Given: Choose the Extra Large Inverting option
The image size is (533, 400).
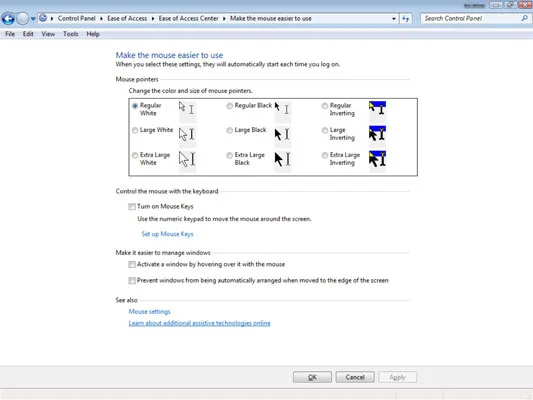Looking at the screenshot, I should click(x=325, y=155).
